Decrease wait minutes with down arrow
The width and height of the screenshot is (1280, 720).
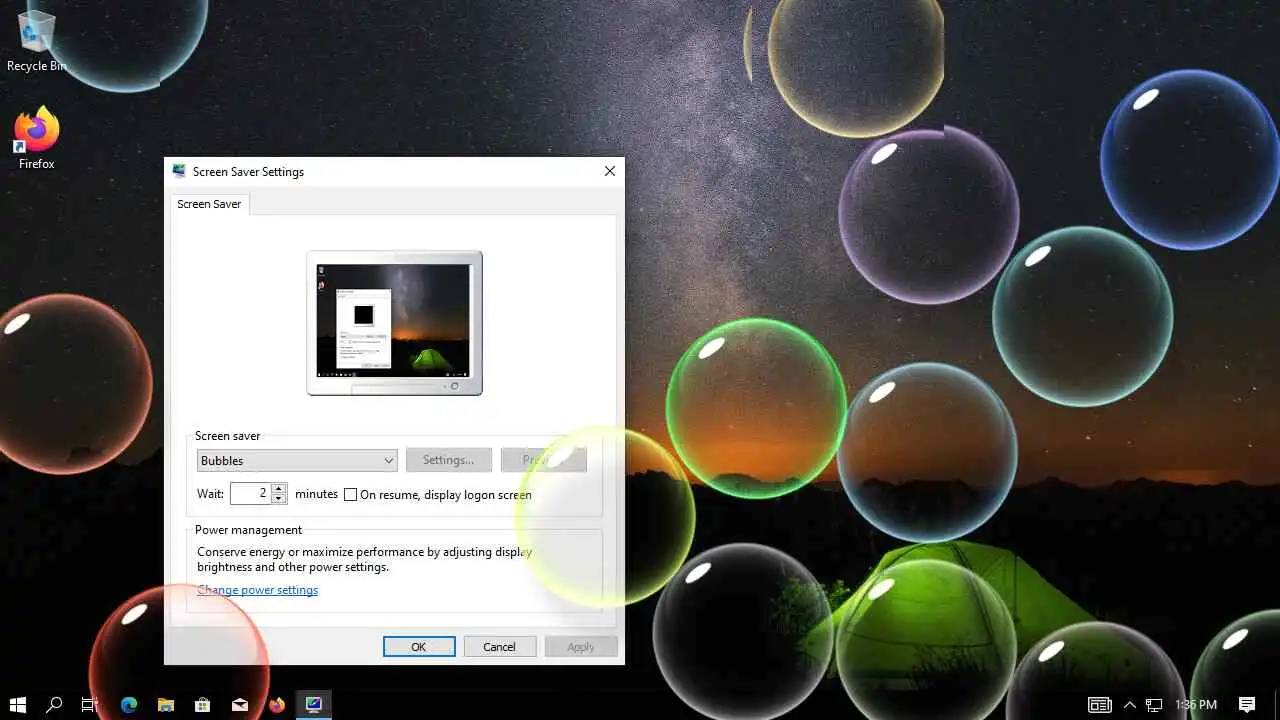click(279, 499)
